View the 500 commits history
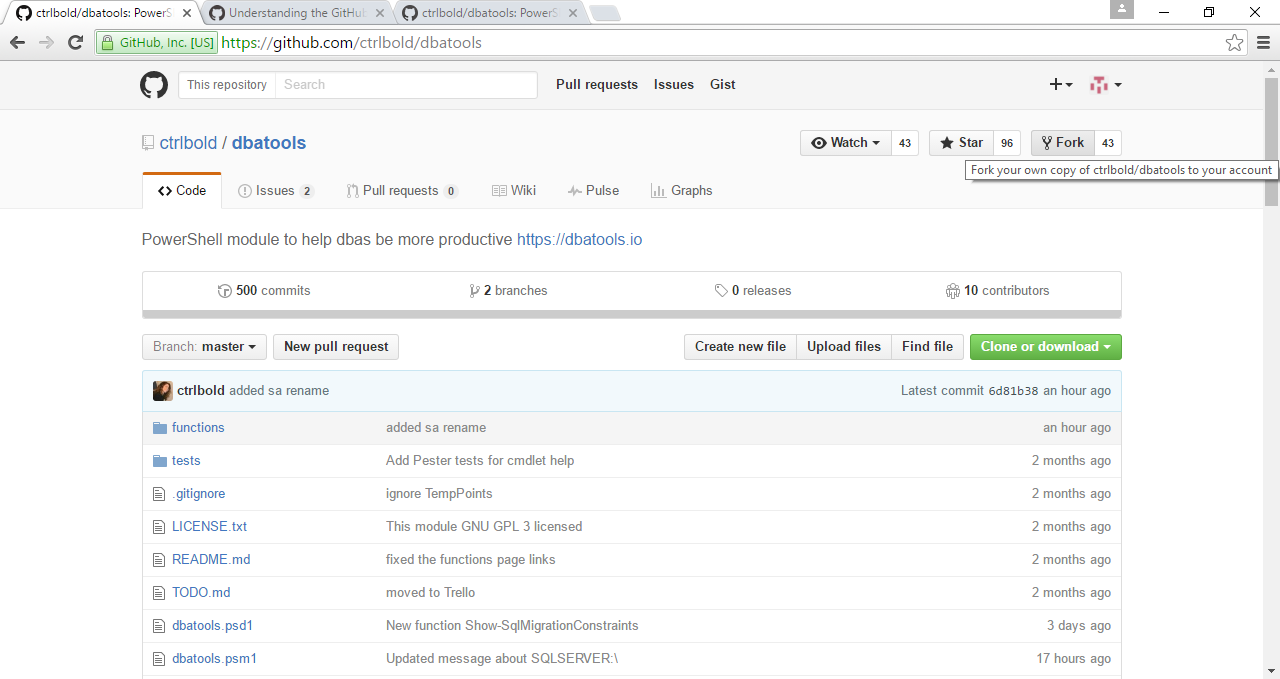 pos(264,291)
